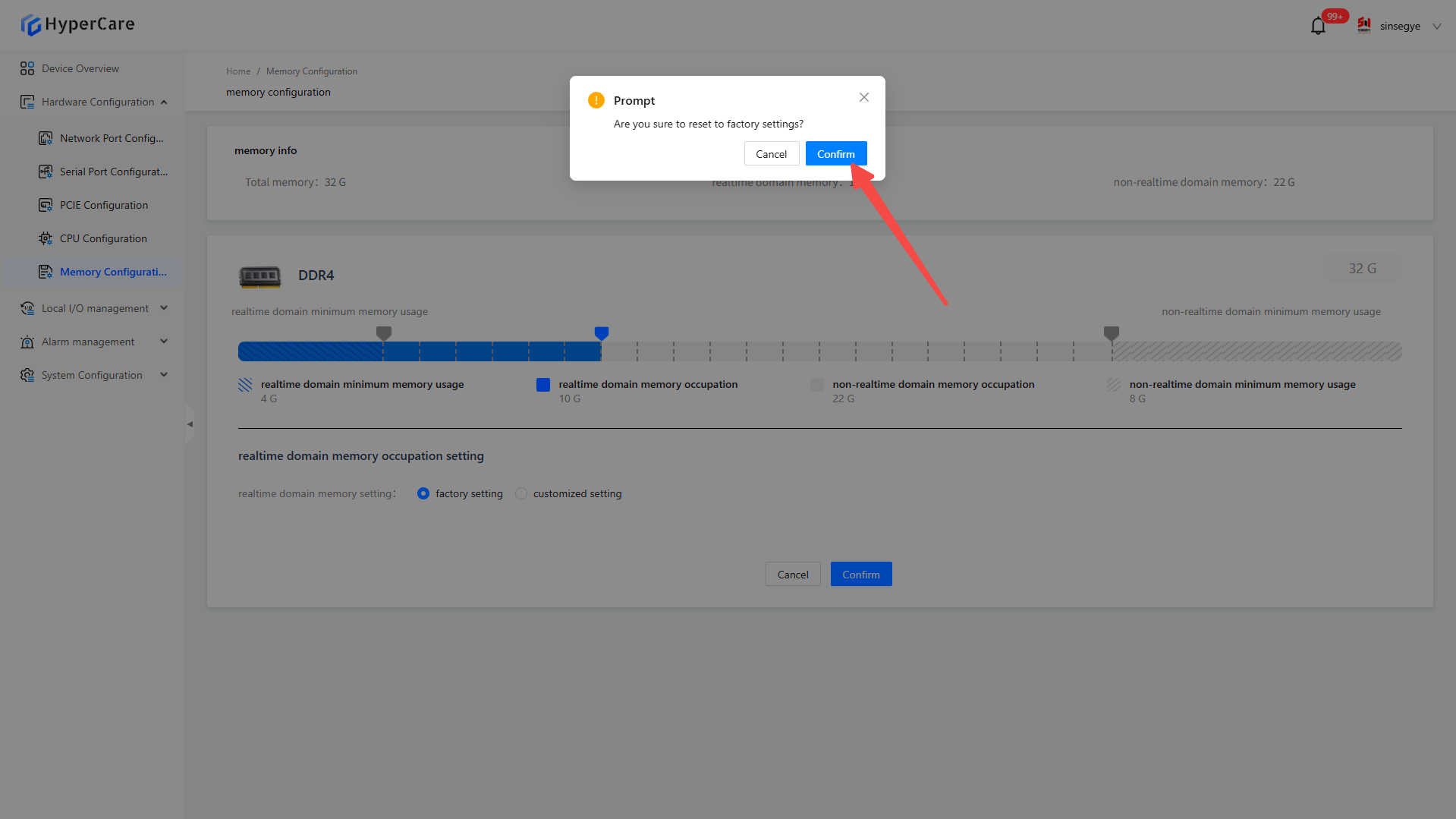Click the Hardware Configuration icon
The width and height of the screenshot is (1456, 819).
pos(27,102)
